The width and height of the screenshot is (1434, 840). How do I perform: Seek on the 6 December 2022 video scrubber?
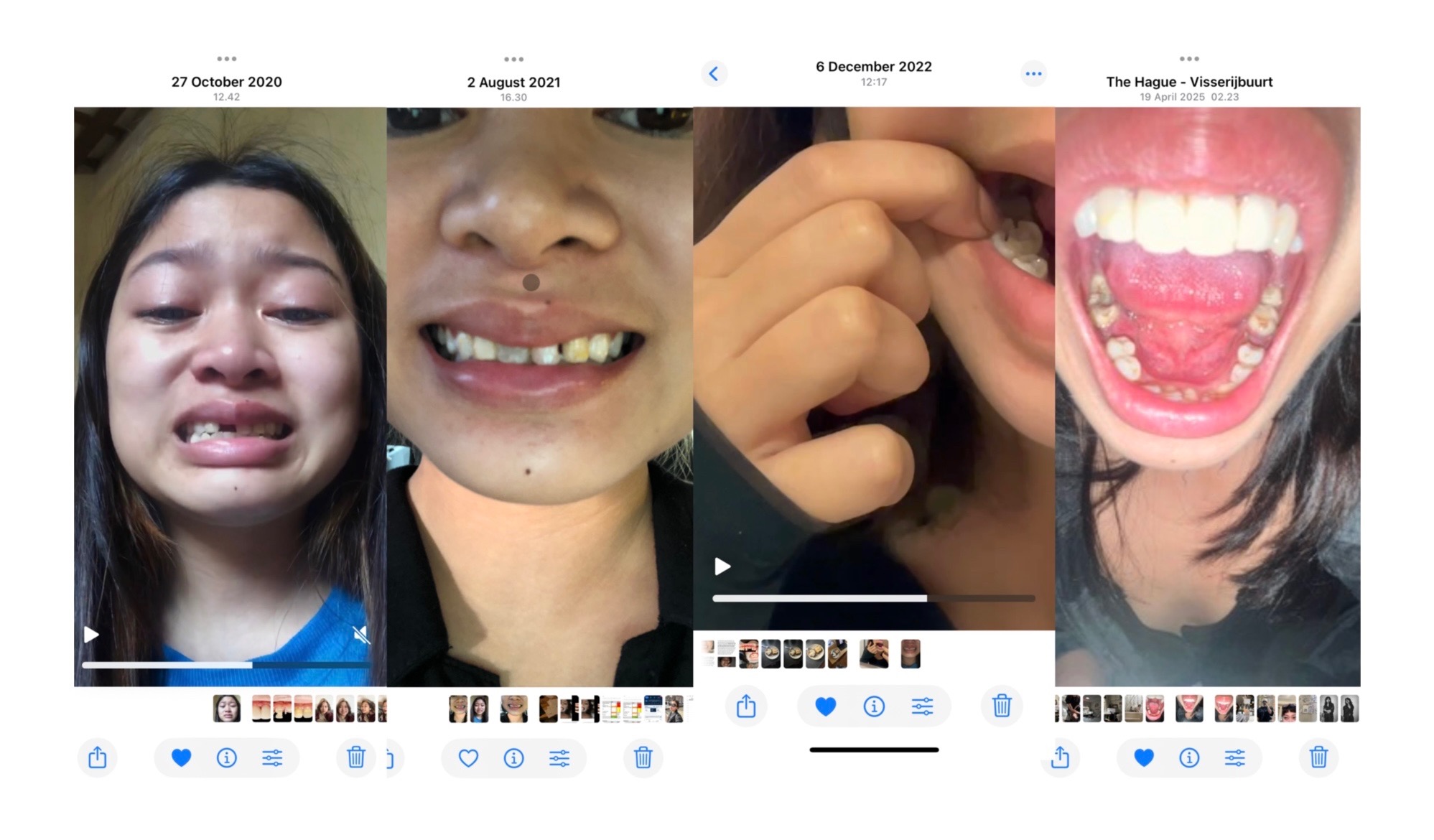tap(873, 598)
